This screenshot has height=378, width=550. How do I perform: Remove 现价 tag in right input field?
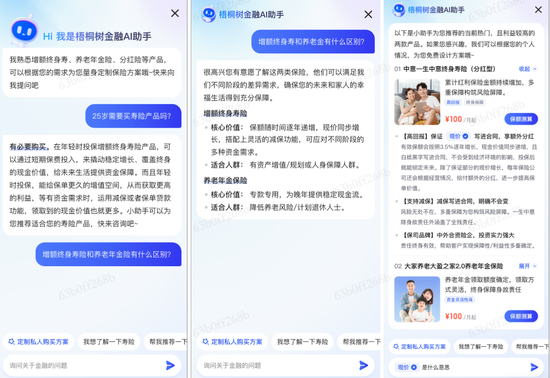[414, 367]
